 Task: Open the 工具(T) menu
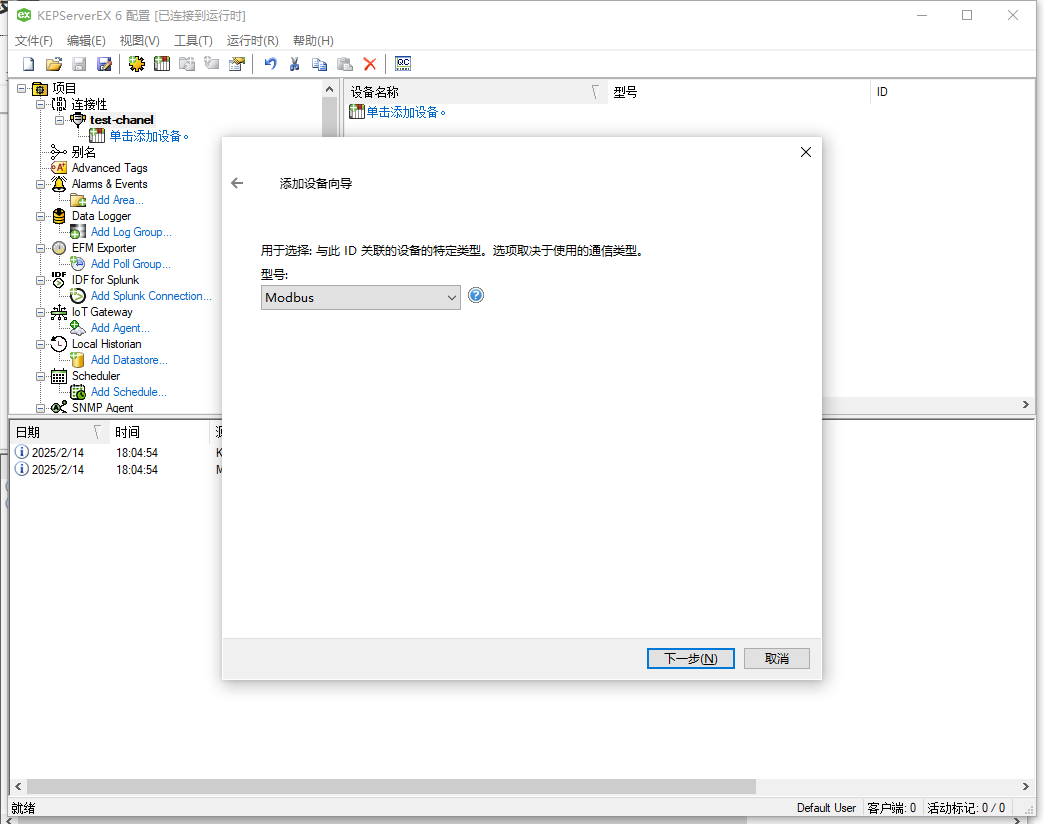click(193, 41)
